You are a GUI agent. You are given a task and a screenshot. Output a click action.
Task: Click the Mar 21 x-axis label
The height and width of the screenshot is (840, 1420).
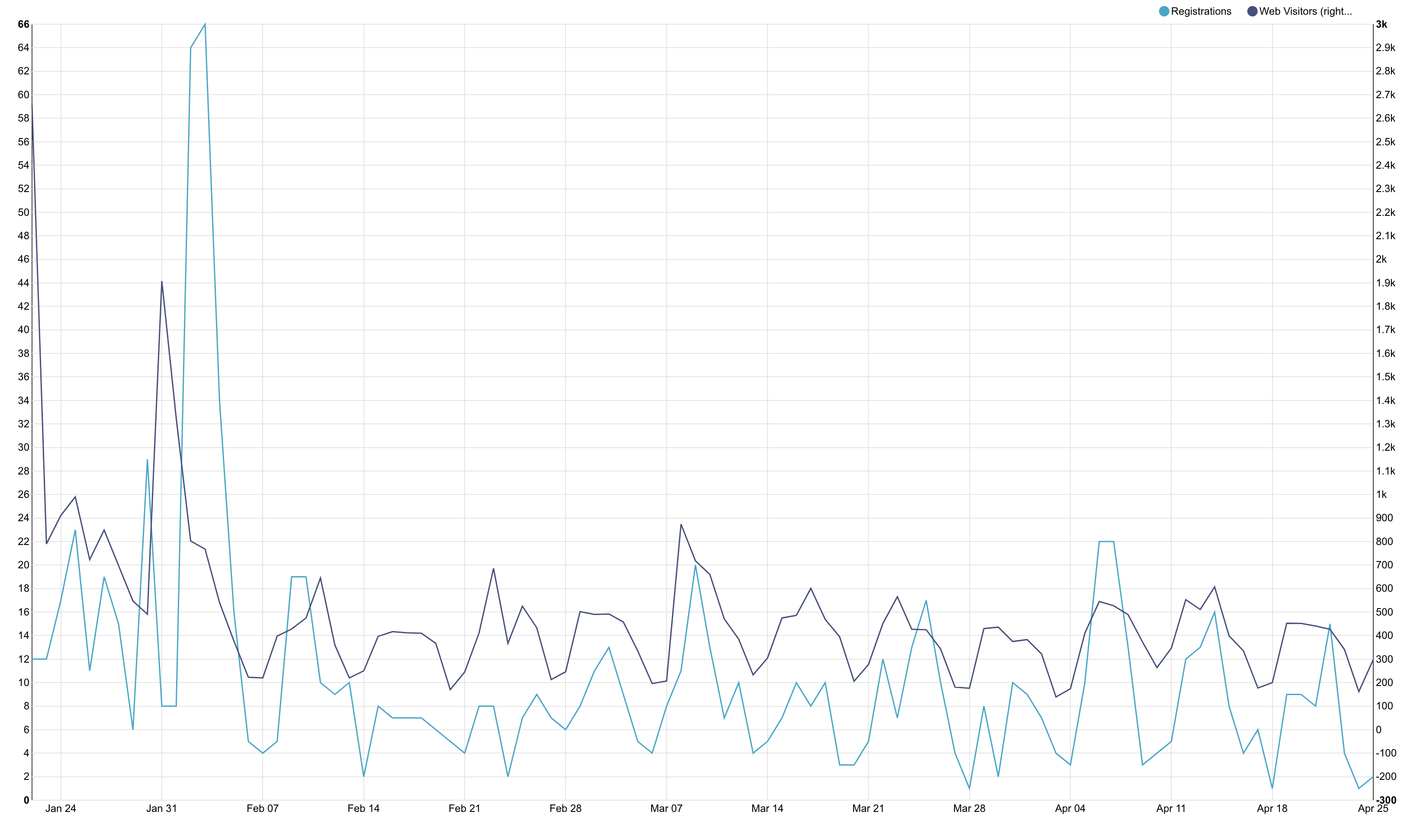[x=868, y=808]
